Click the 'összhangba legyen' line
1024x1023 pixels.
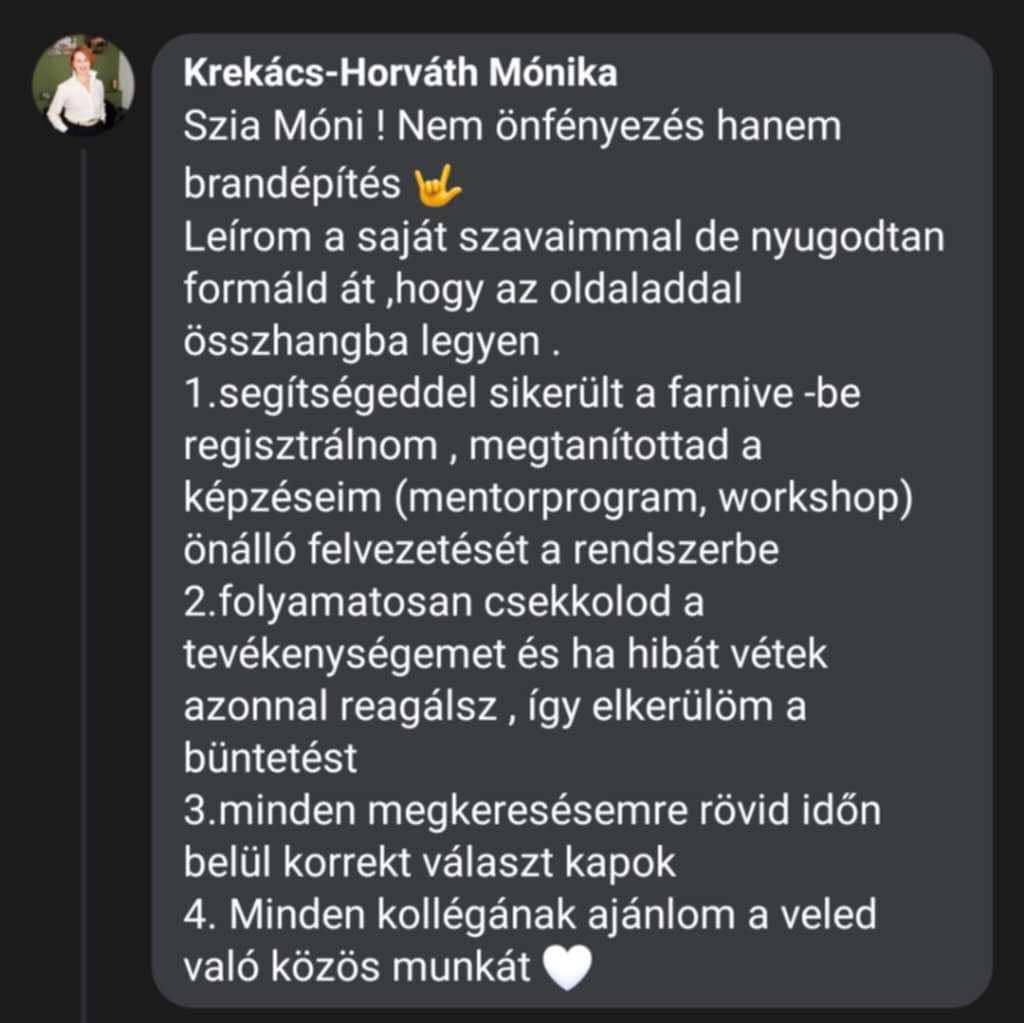(x=372, y=341)
